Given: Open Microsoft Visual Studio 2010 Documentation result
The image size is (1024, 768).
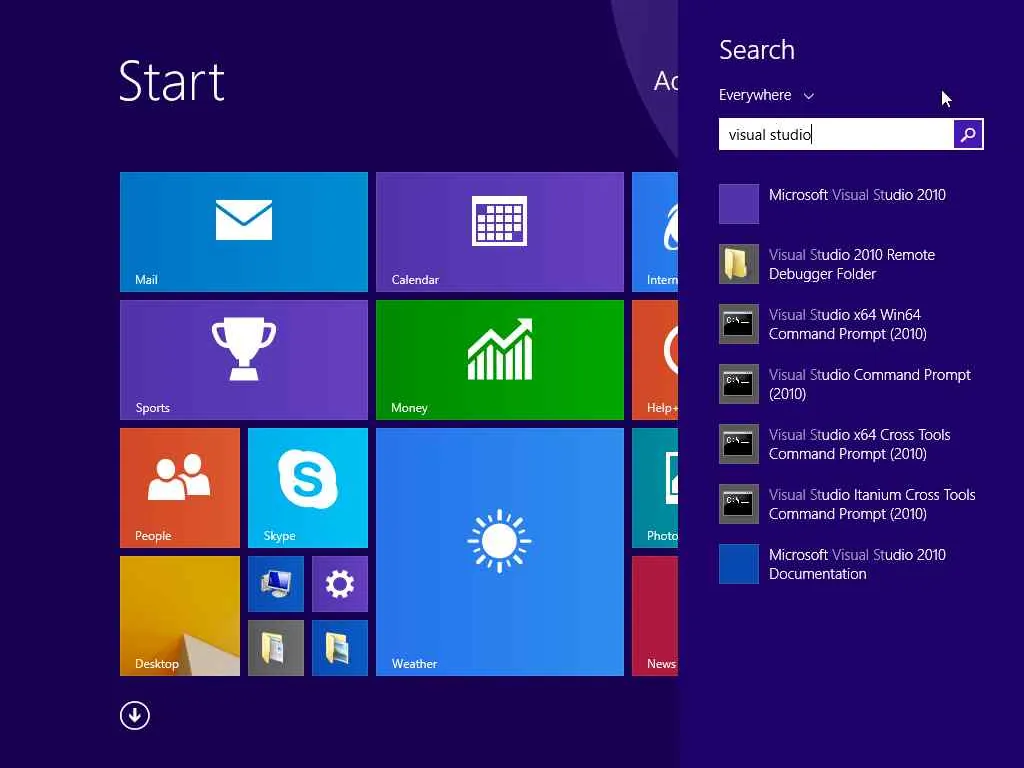Looking at the screenshot, I should (x=851, y=564).
